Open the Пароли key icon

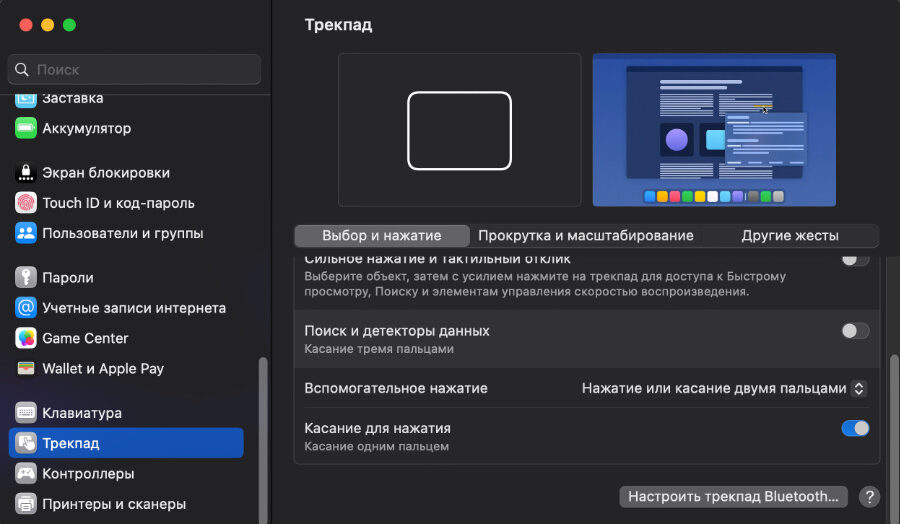tap(25, 277)
